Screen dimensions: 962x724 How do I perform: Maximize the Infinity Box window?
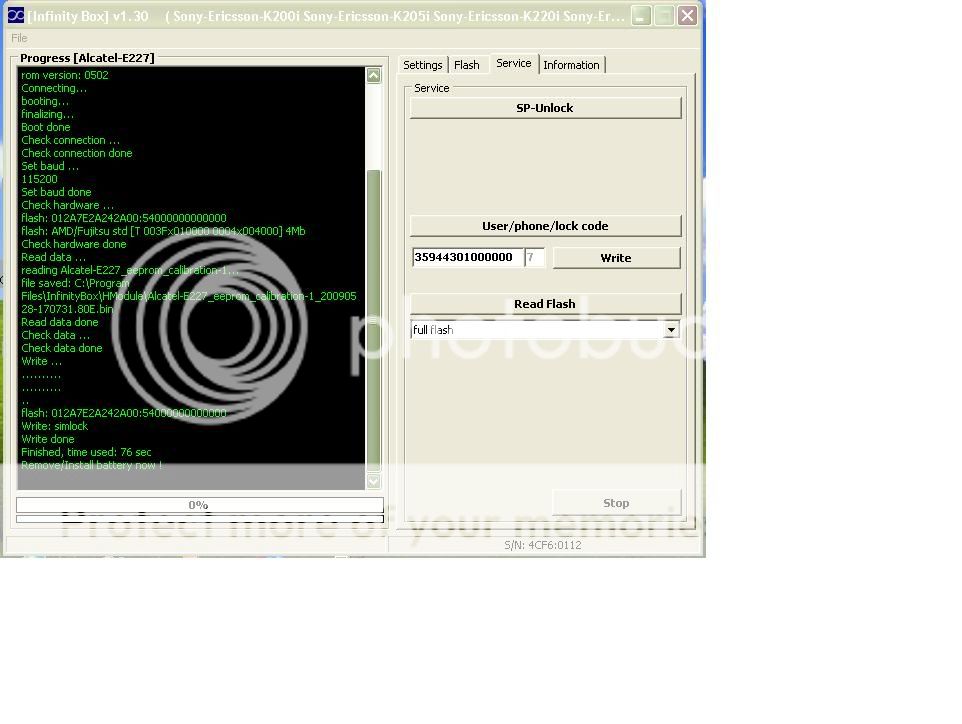click(664, 16)
